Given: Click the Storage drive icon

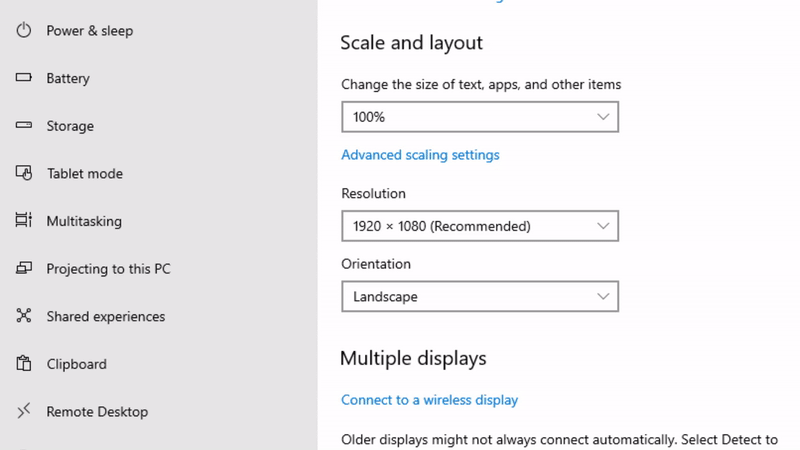Looking at the screenshot, I should coord(25,126).
